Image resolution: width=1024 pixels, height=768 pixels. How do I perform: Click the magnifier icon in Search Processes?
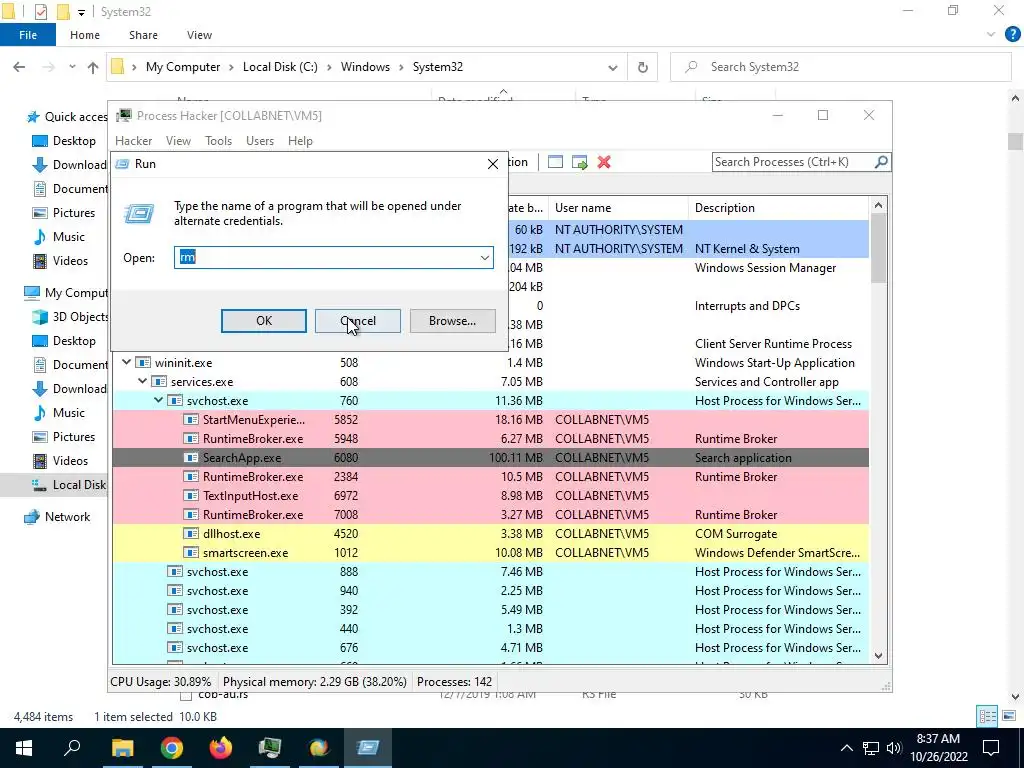[x=881, y=161]
